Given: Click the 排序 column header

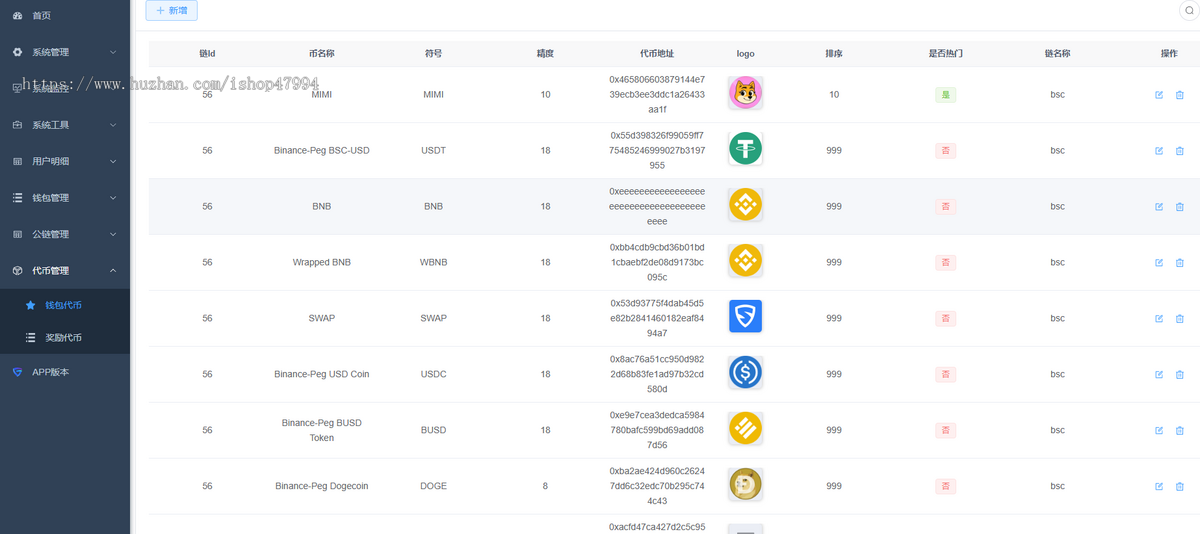Looking at the screenshot, I should (x=833, y=53).
